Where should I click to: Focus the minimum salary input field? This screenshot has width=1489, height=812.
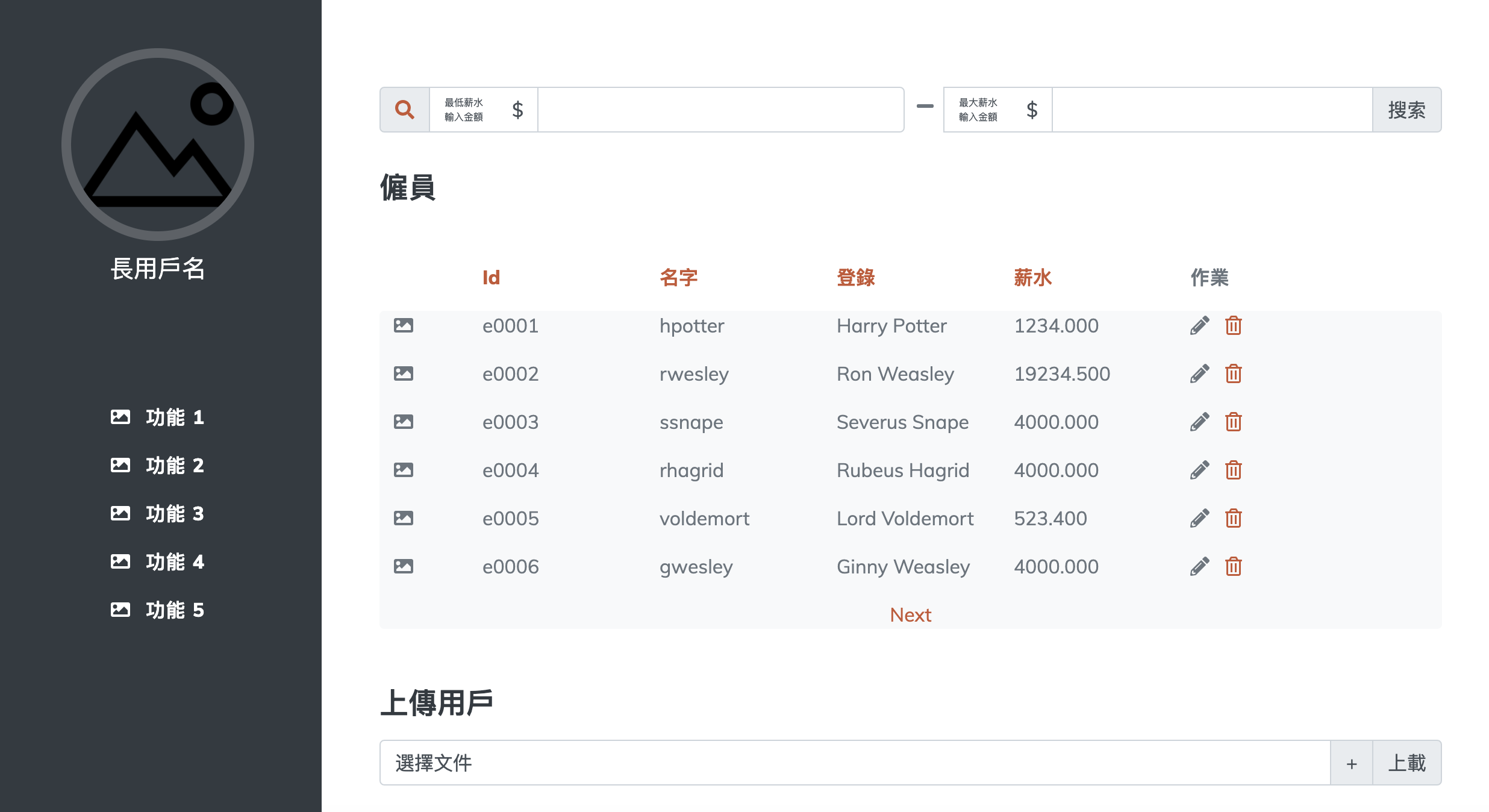click(720, 110)
